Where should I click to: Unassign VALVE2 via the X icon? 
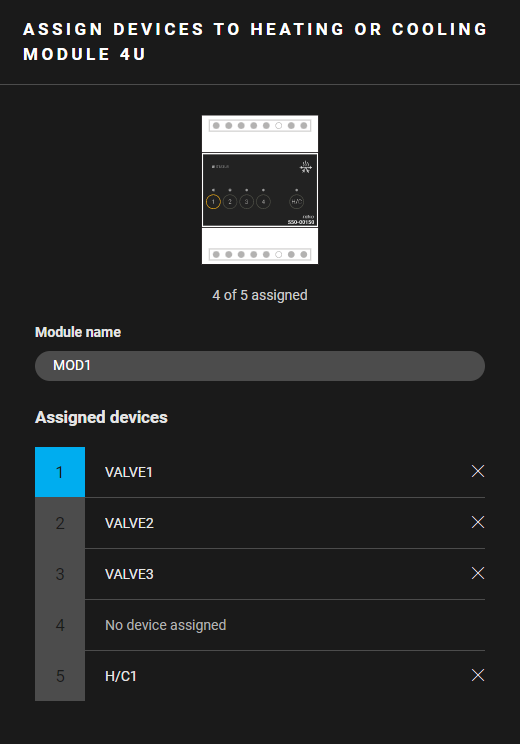[x=478, y=522]
